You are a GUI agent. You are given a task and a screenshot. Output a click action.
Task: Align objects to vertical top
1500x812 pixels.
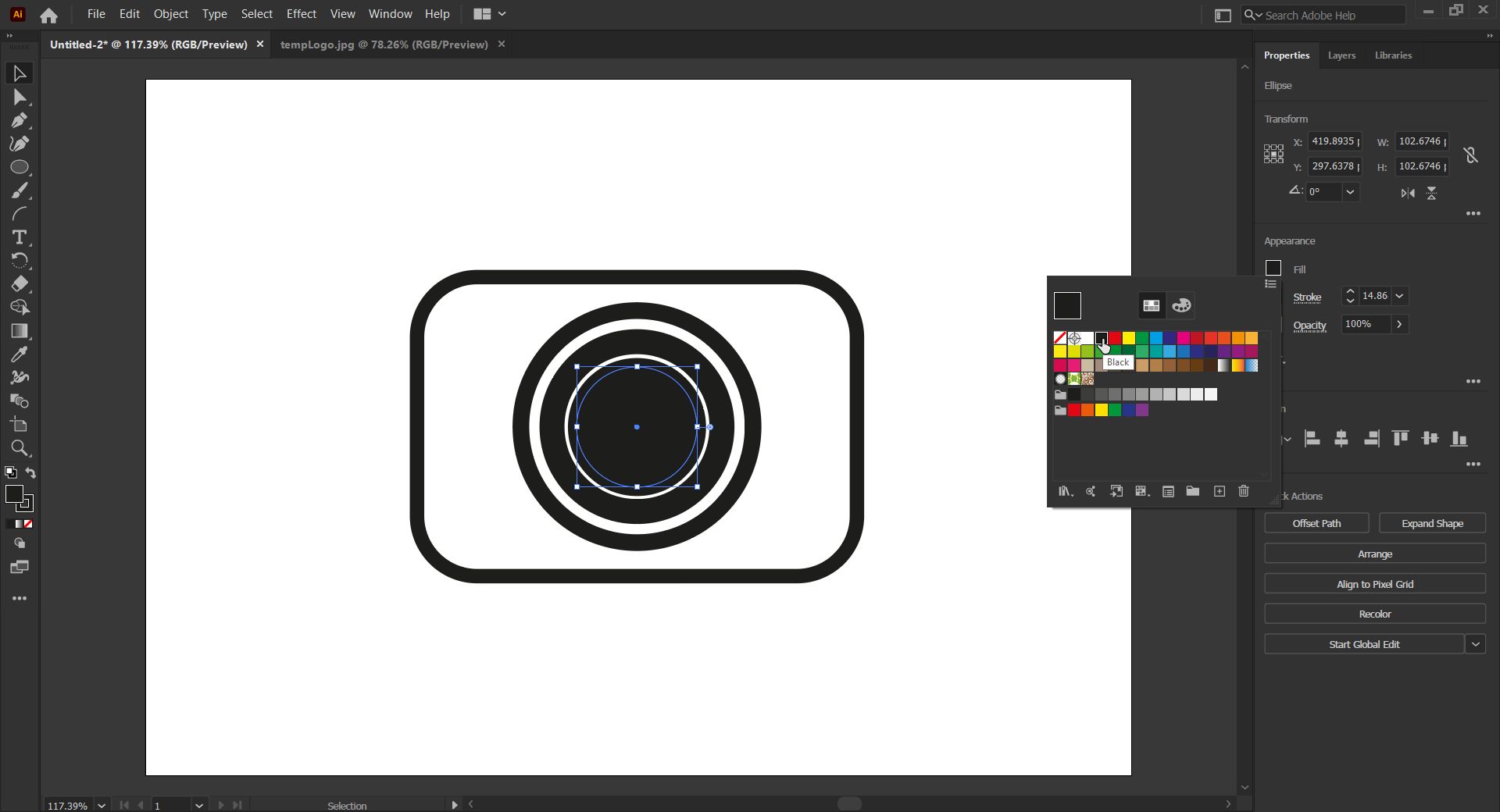click(x=1401, y=439)
